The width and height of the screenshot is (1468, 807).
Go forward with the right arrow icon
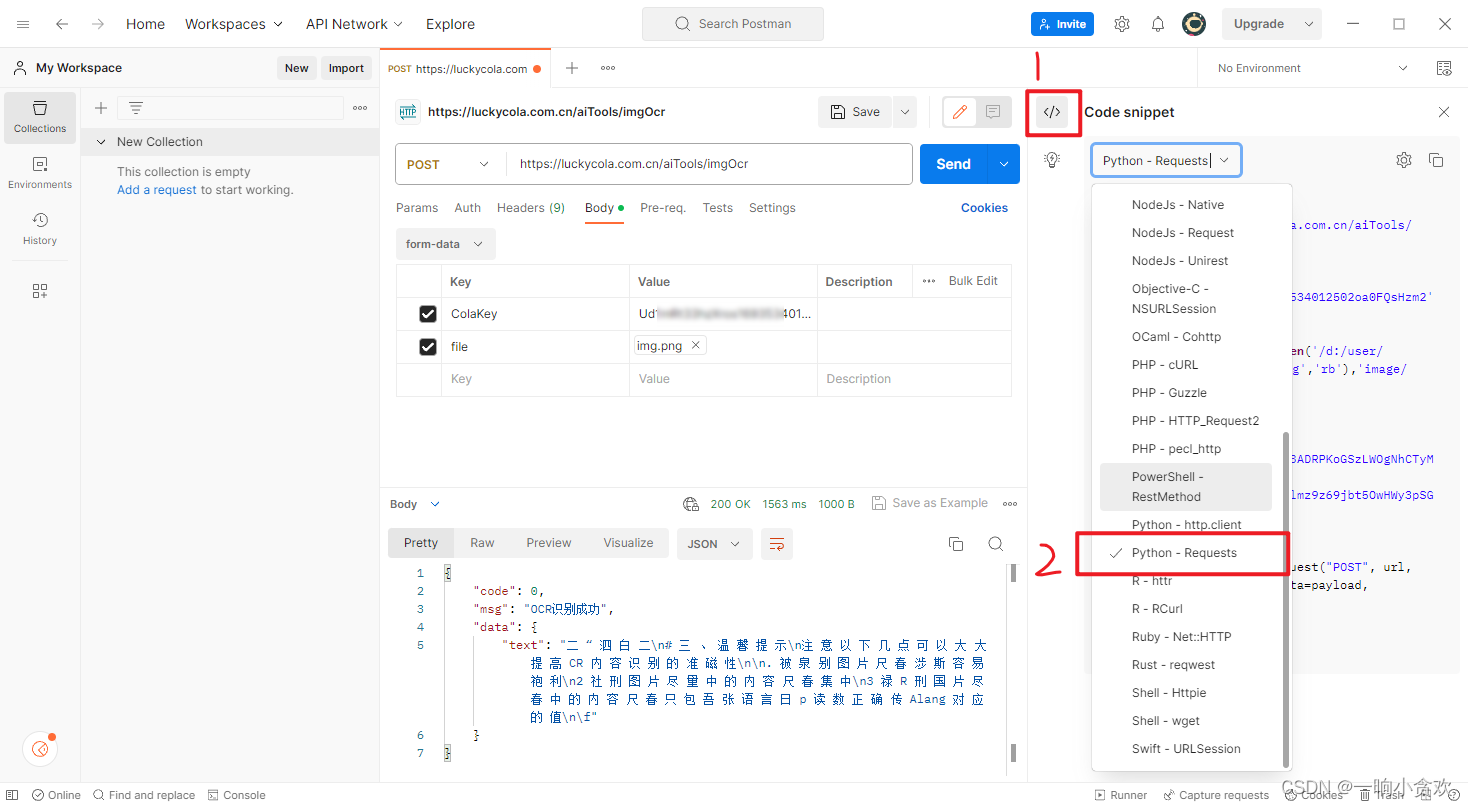(x=98, y=24)
